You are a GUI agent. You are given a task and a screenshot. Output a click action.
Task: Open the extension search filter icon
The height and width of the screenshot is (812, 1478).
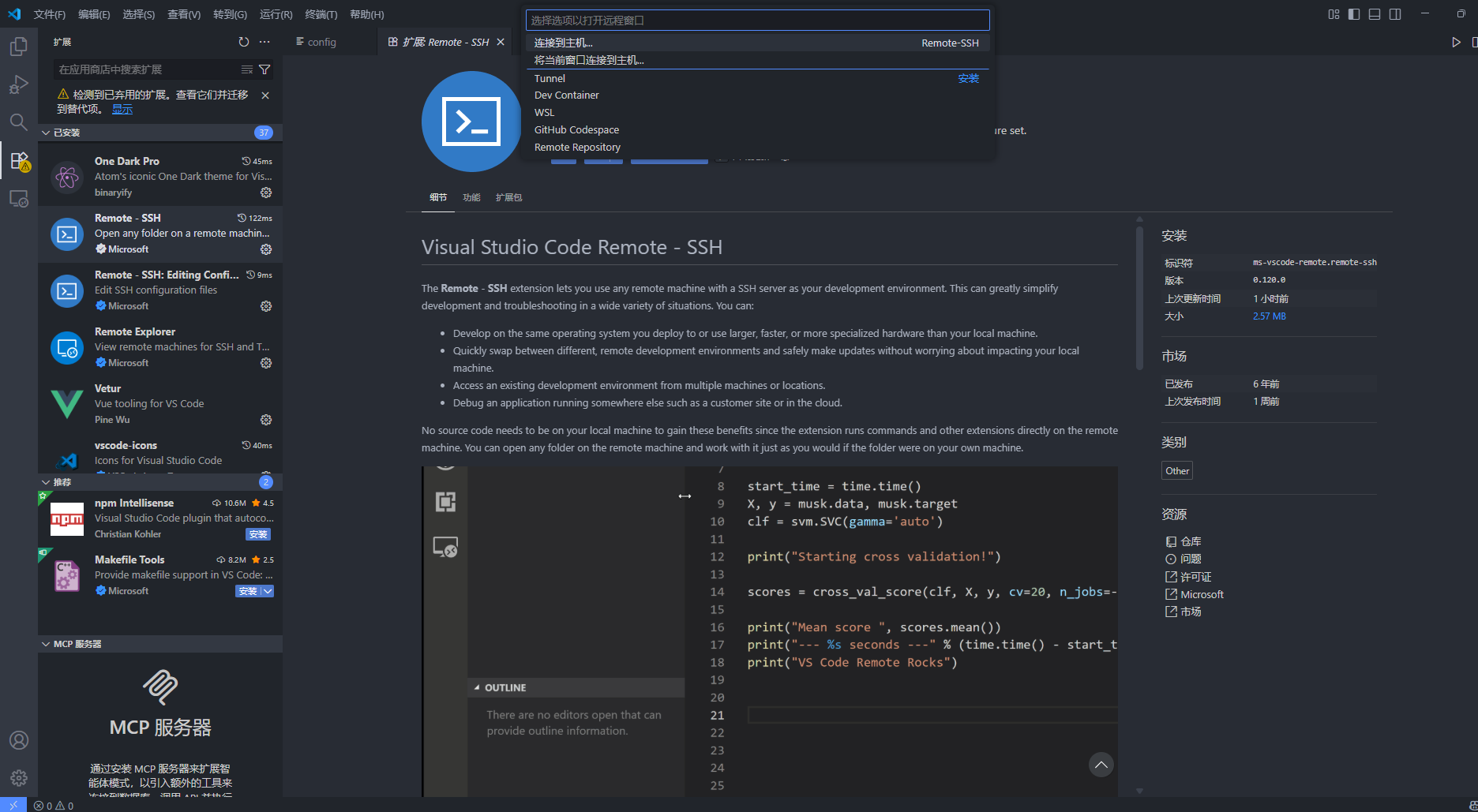265,69
